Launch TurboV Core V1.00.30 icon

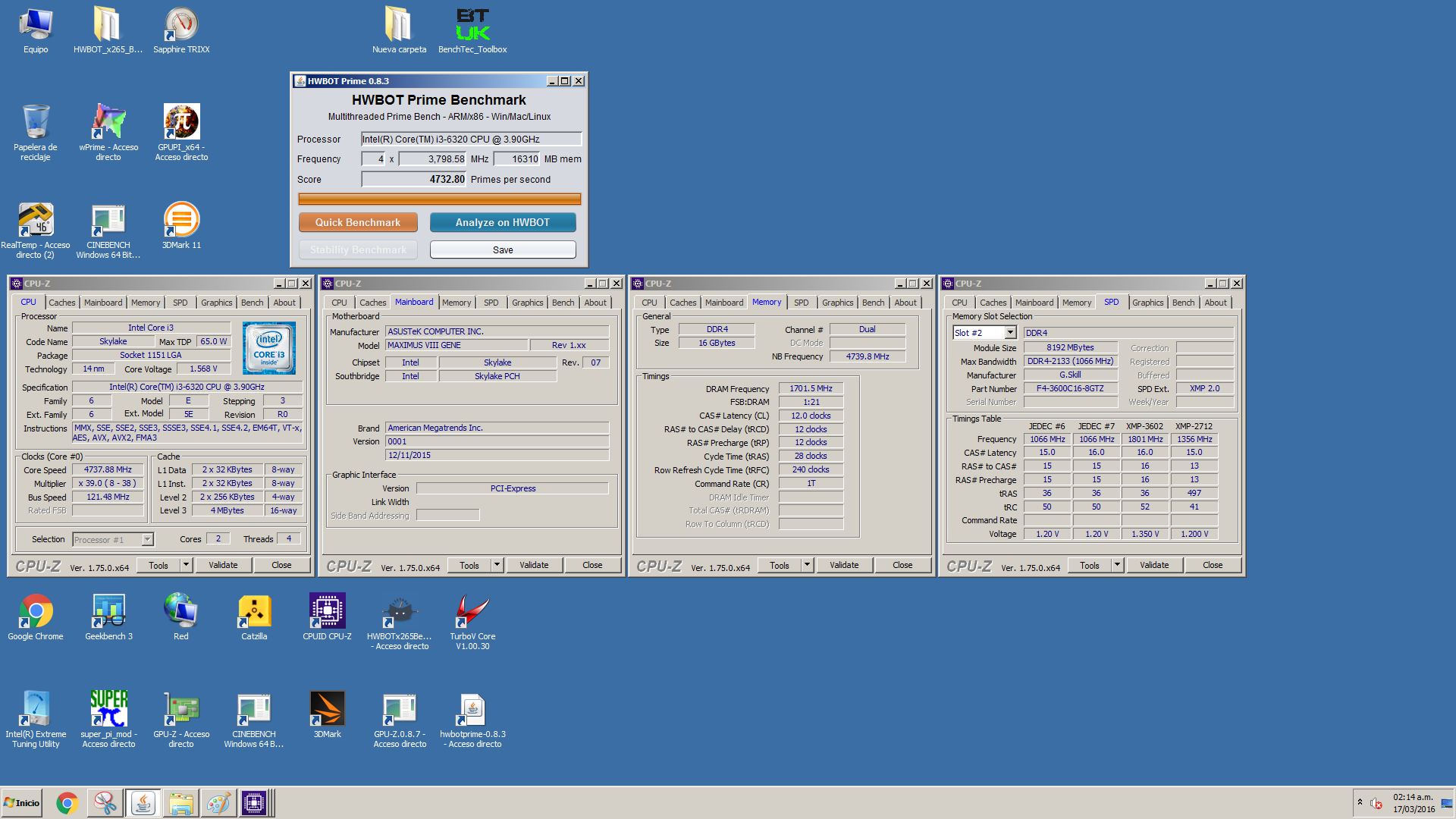click(x=472, y=621)
